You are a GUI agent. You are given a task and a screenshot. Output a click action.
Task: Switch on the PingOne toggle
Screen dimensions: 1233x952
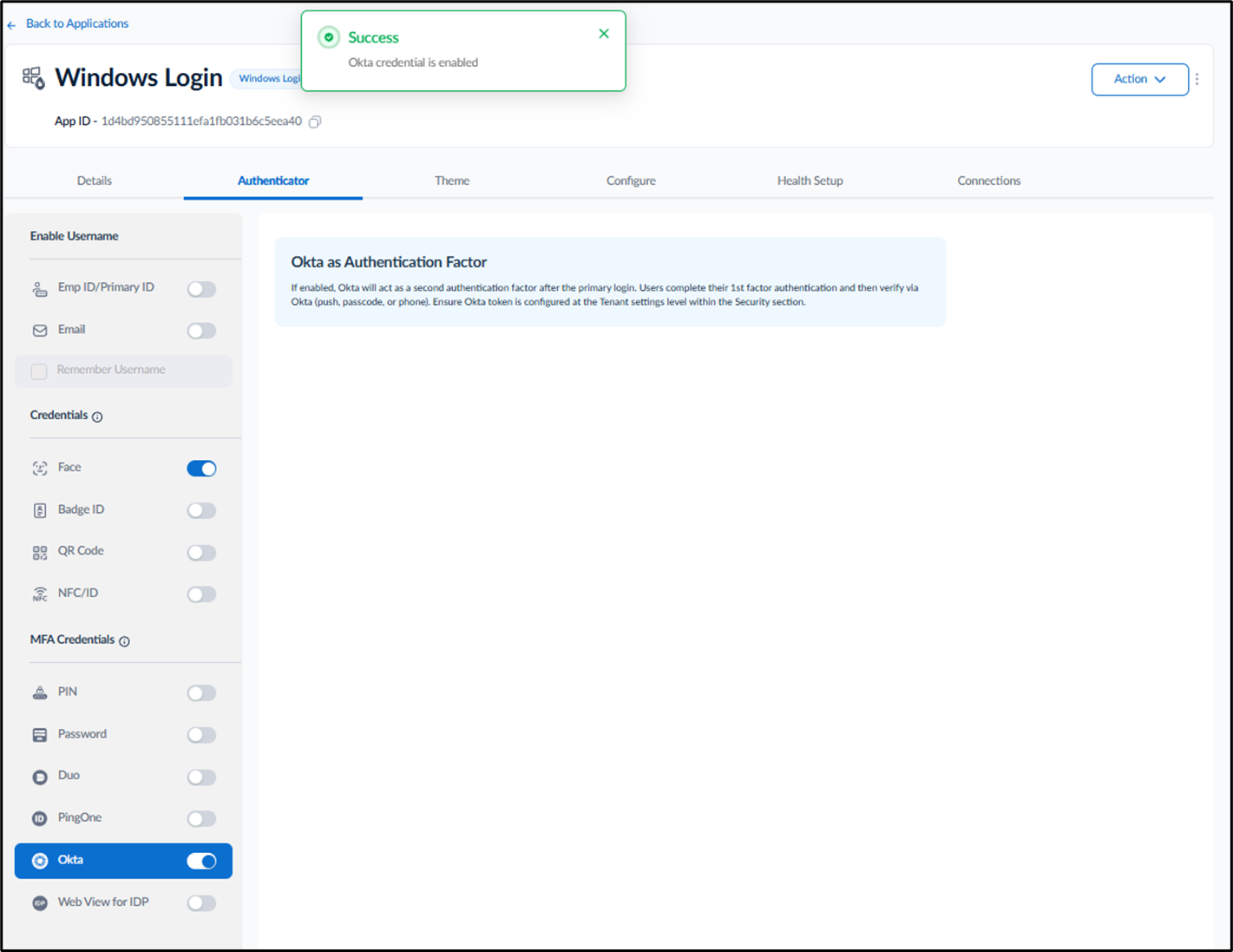click(x=201, y=818)
